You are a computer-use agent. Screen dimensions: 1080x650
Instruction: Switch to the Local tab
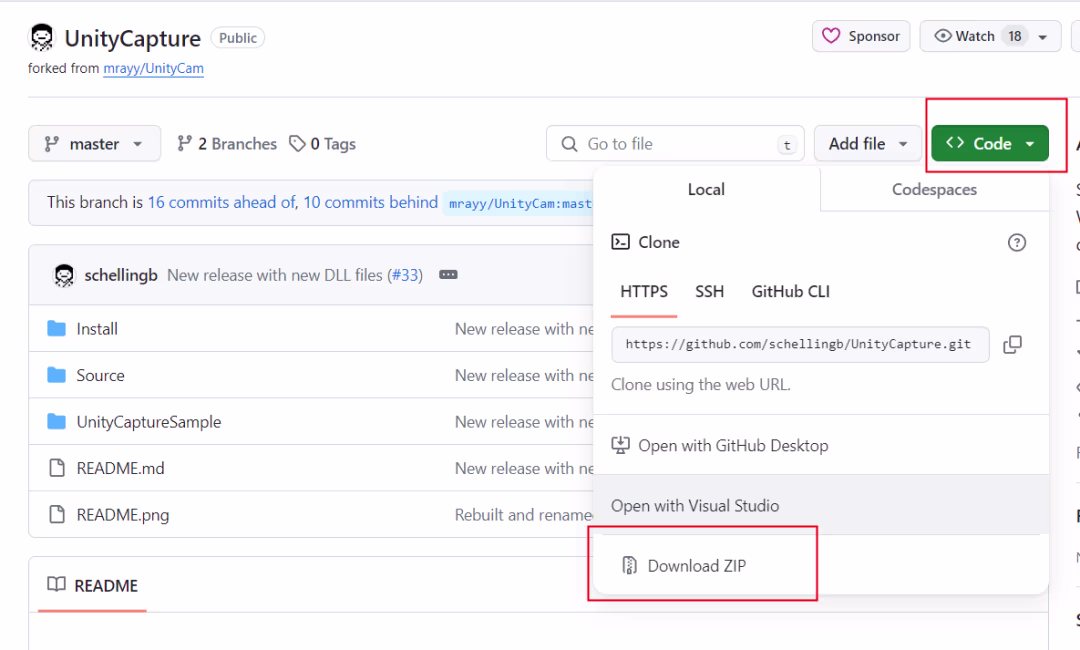pyautogui.click(x=706, y=189)
